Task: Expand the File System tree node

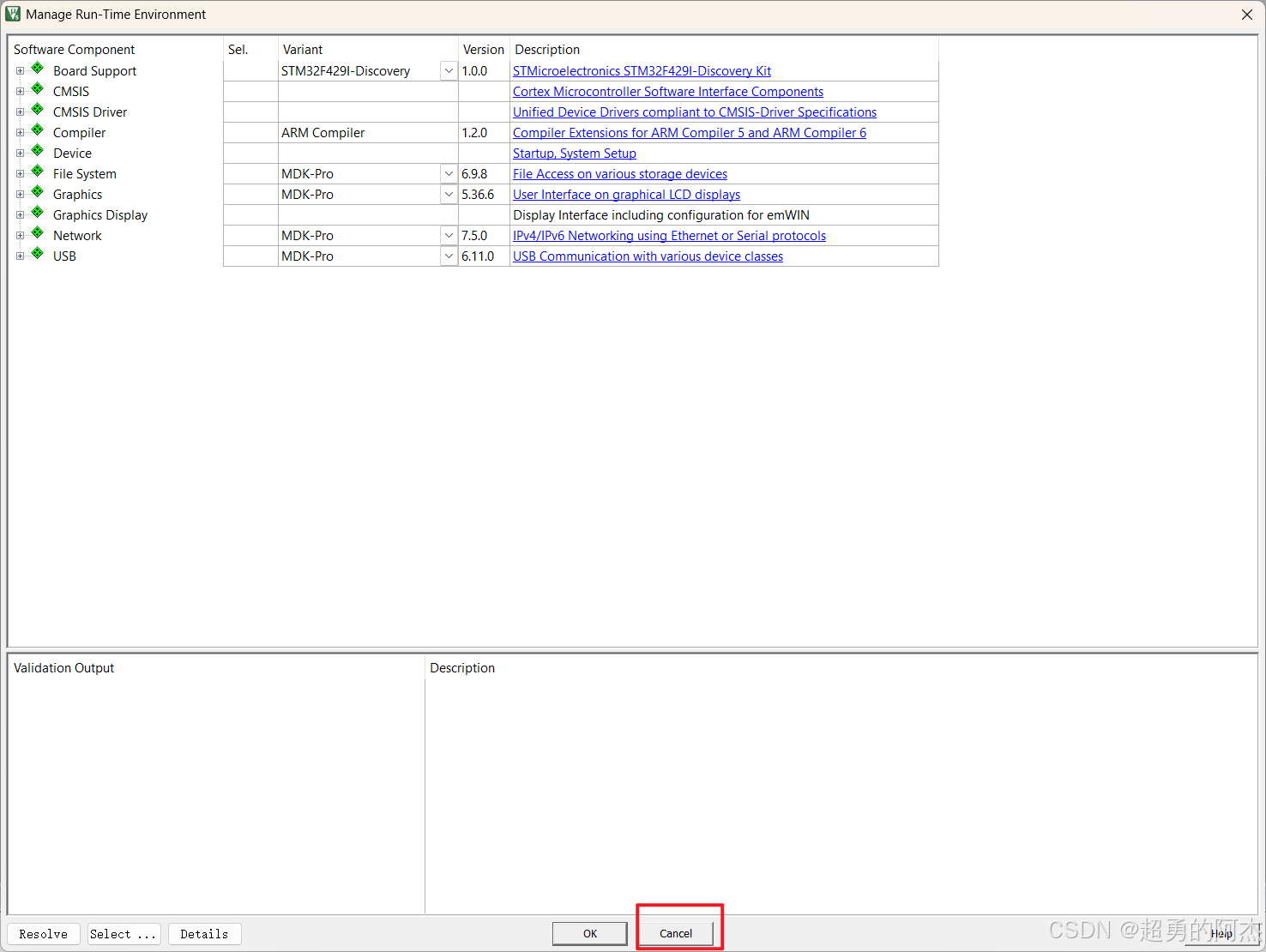Action: tap(20, 174)
